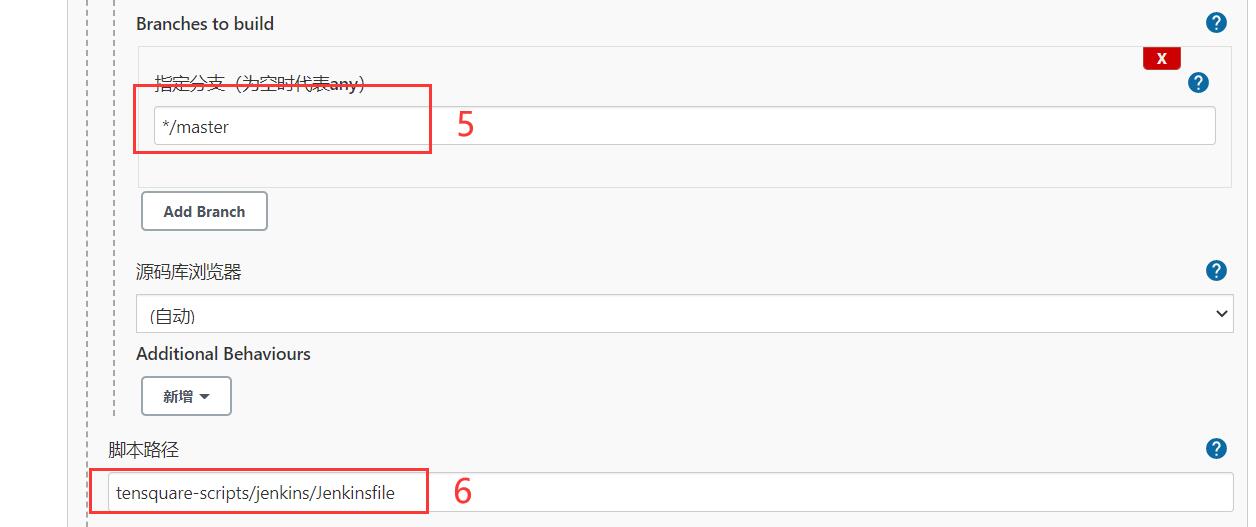
Task: Click the Add Branch button
Action: coord(204,211)
